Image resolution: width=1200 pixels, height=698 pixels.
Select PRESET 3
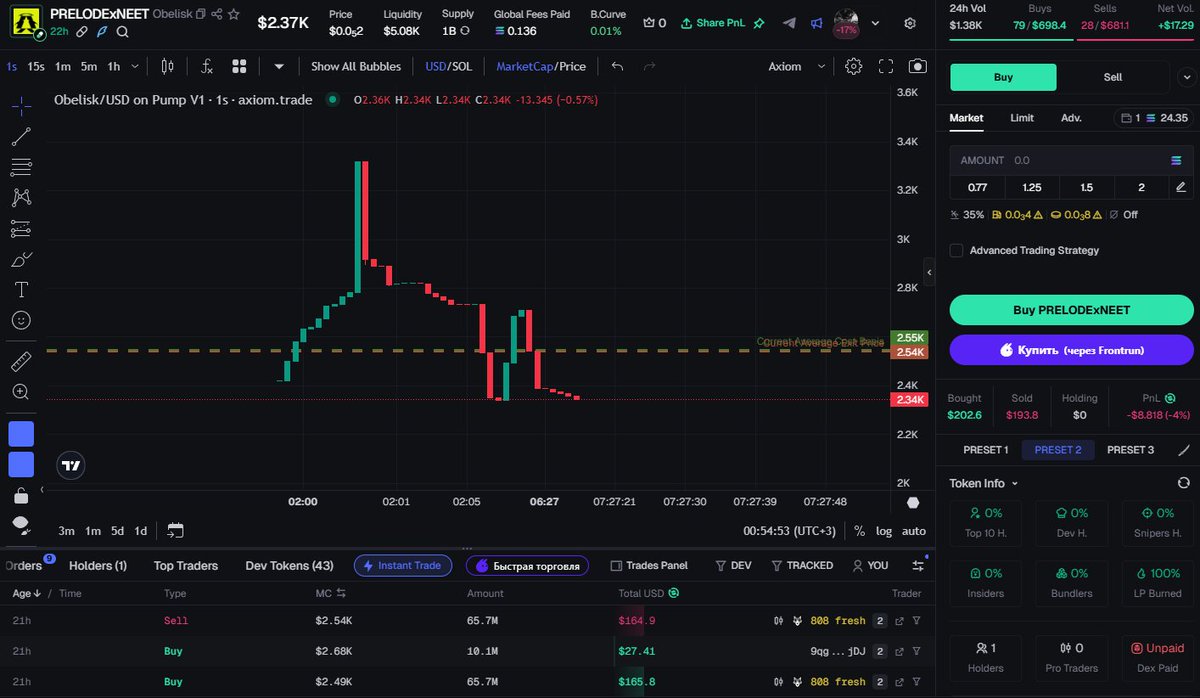tap(1130, 450)
